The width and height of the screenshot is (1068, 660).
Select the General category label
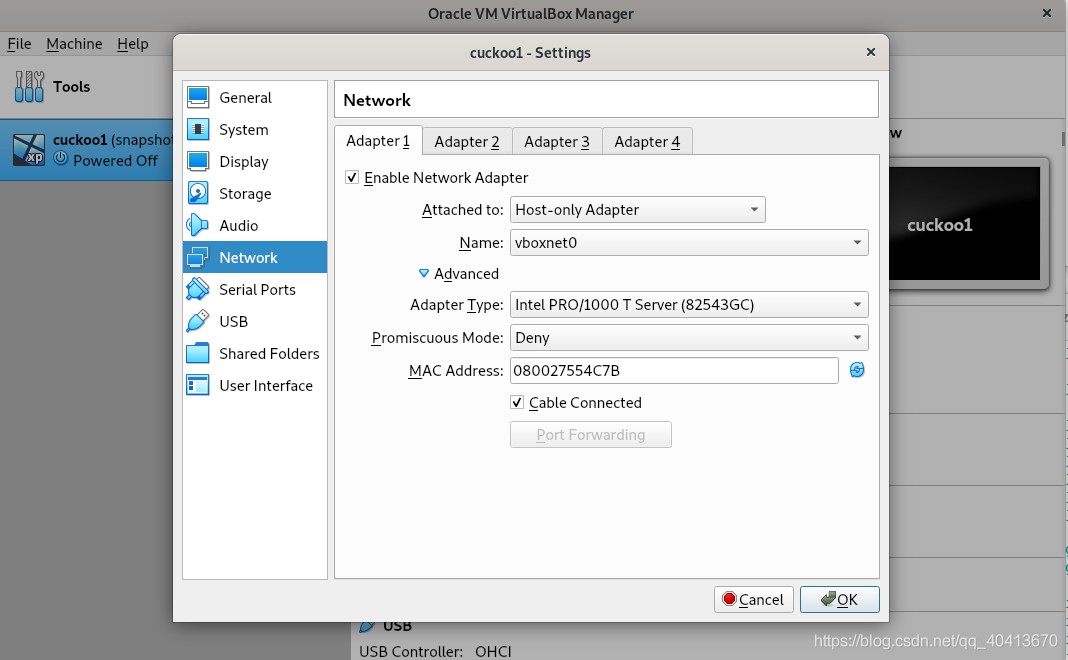pos(245,97)
